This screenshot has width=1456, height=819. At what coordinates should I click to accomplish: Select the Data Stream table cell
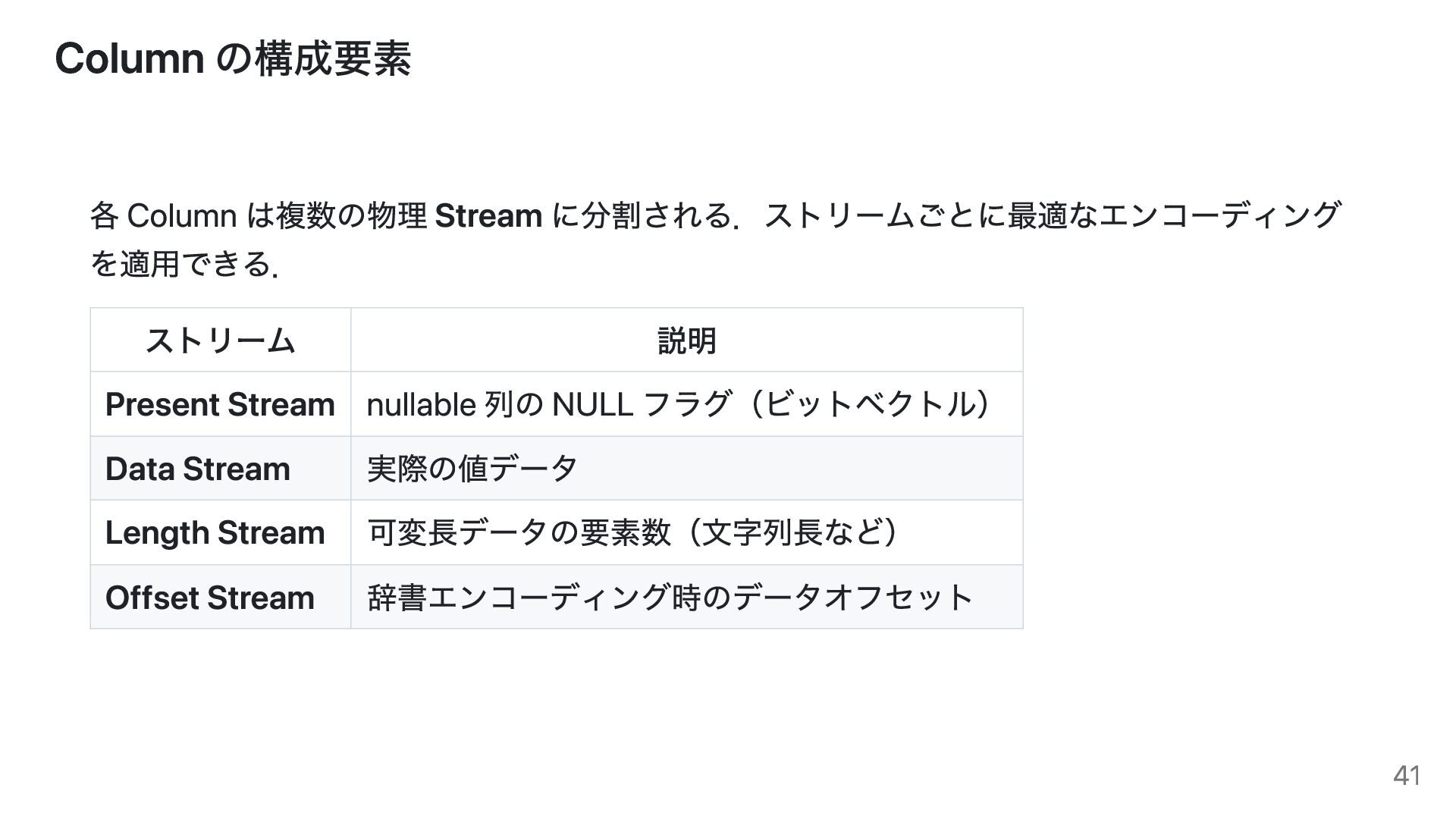coord(221,469)
